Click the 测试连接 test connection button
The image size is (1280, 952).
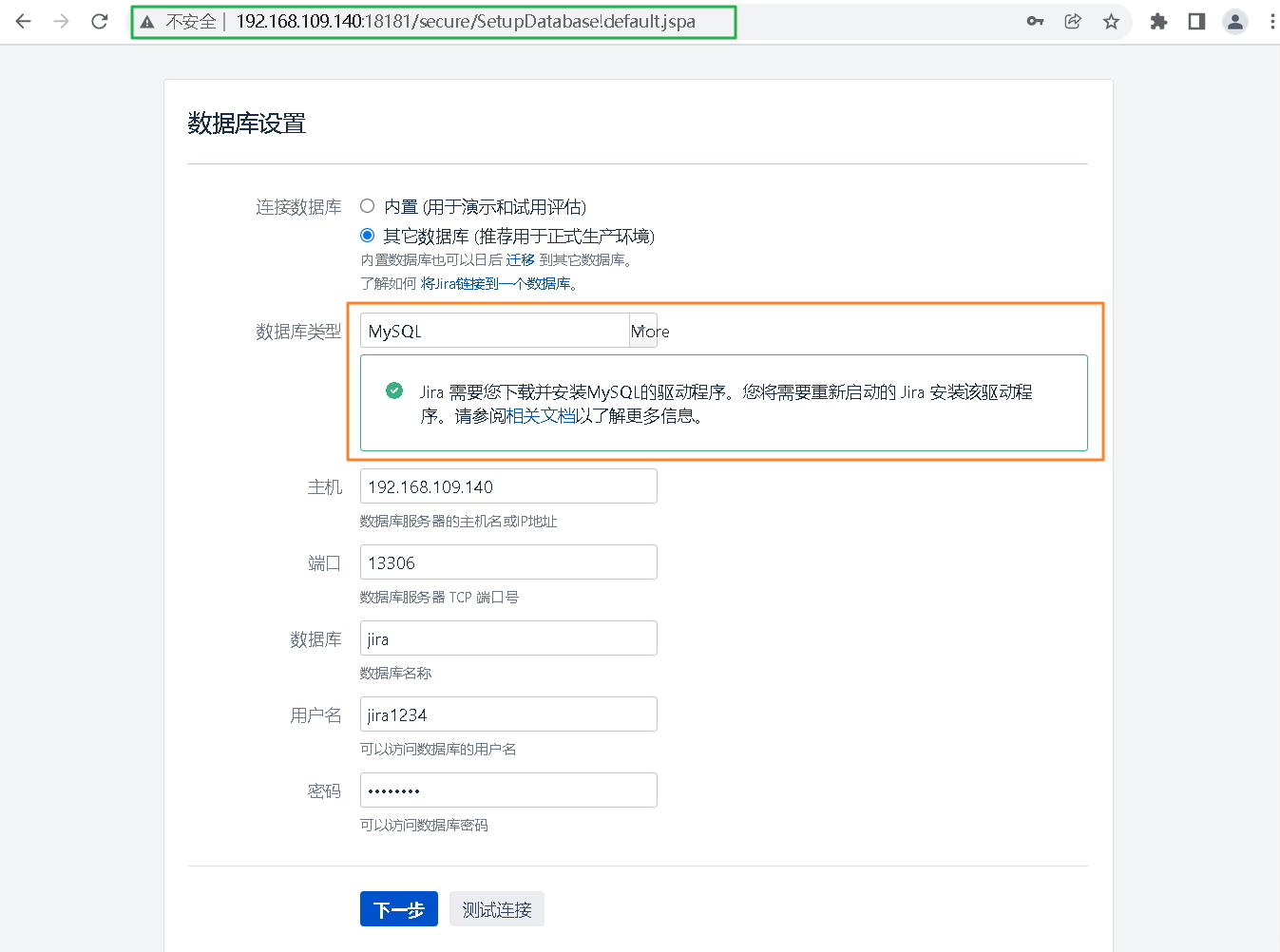[497, 909]
